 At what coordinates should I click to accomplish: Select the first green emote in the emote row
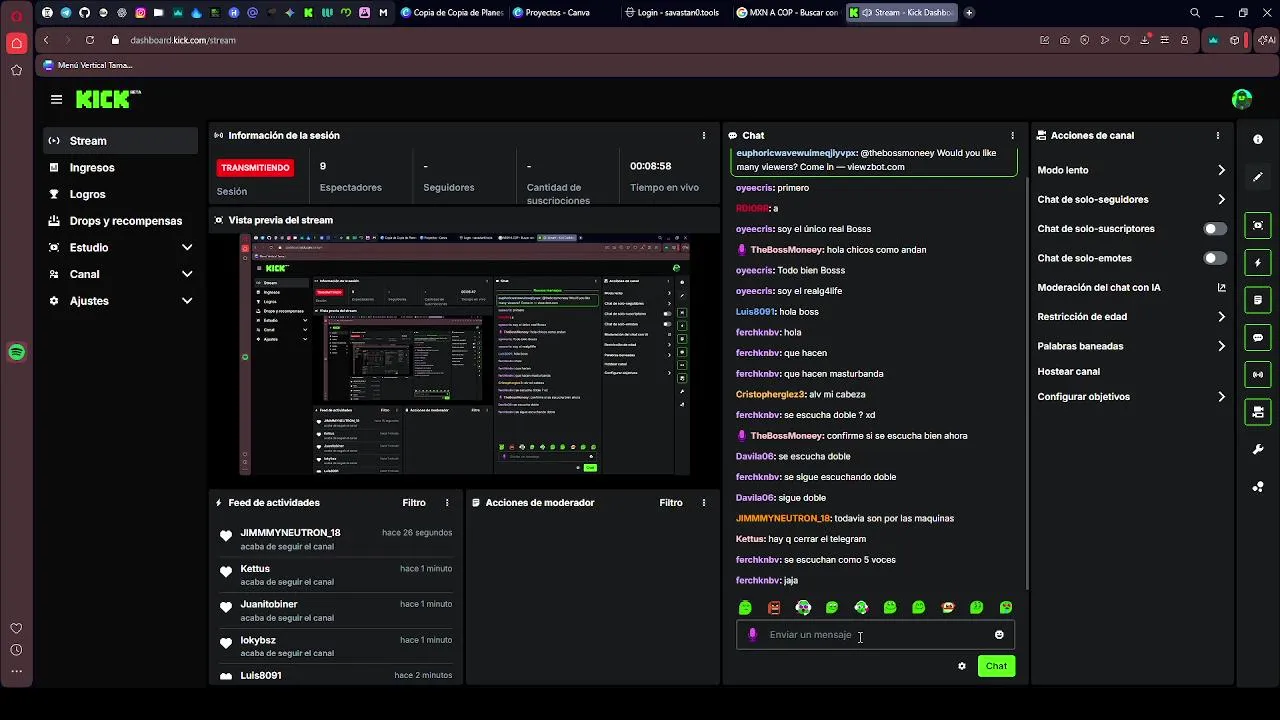tap(745, 607)
